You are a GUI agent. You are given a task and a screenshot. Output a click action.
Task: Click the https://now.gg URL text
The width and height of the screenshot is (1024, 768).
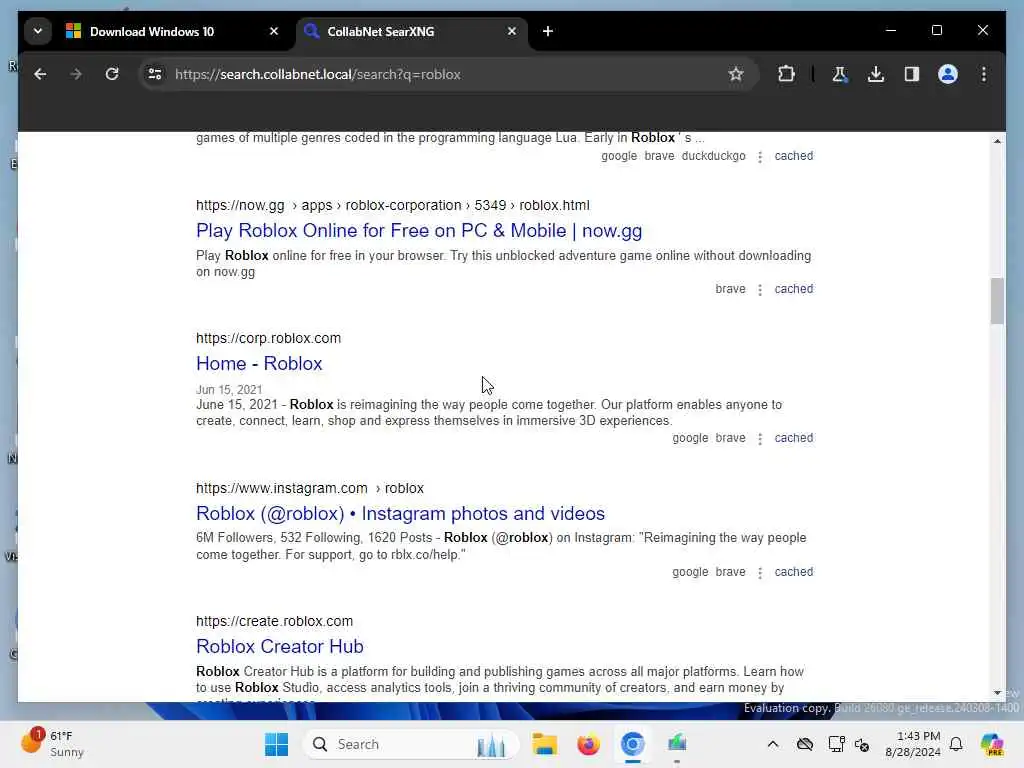240,205
